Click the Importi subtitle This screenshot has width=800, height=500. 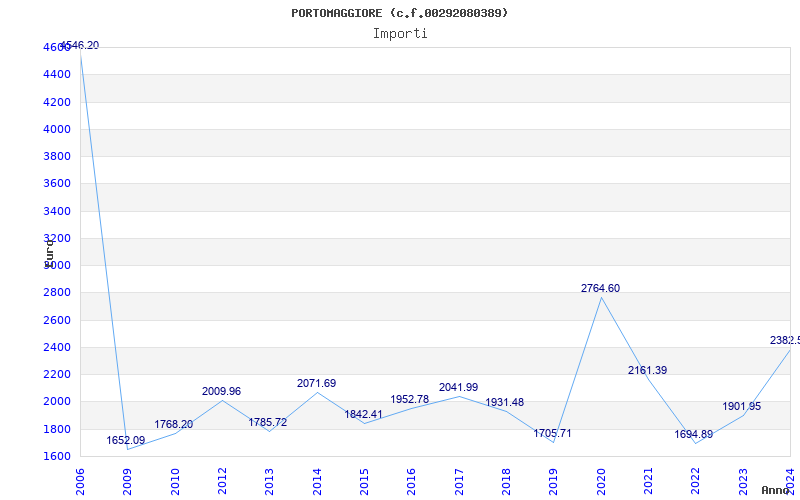(400, 34)
